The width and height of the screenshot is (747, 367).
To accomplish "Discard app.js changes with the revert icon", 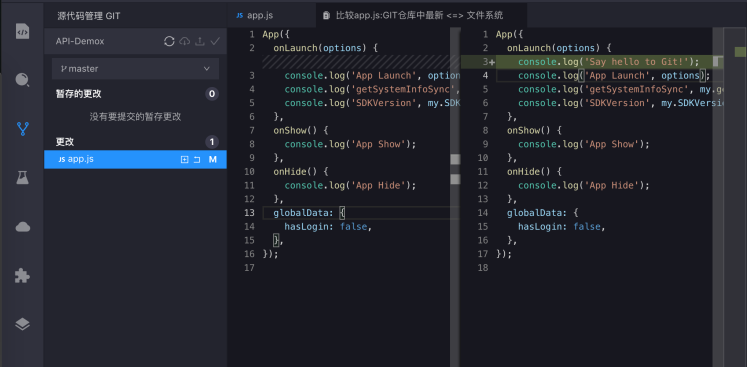I will pyautogui.click(x=197, y=160).
